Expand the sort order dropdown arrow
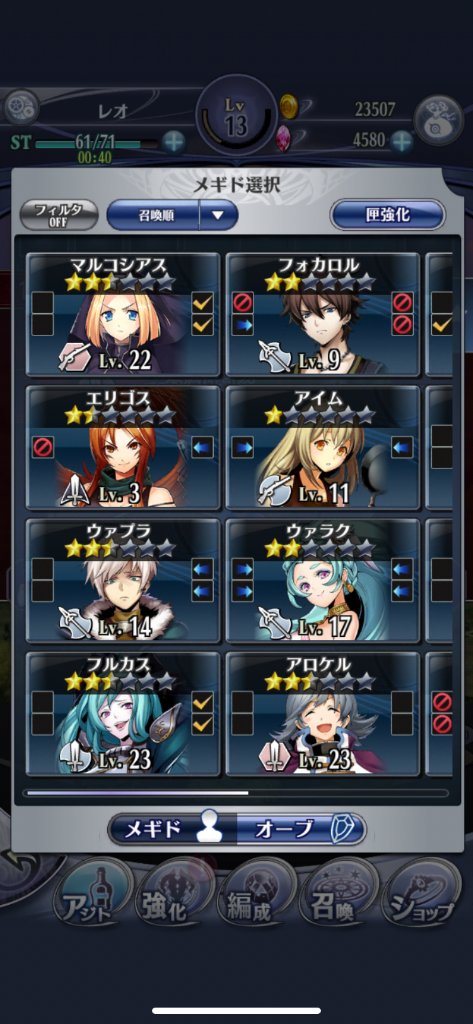 pos(218,215)
